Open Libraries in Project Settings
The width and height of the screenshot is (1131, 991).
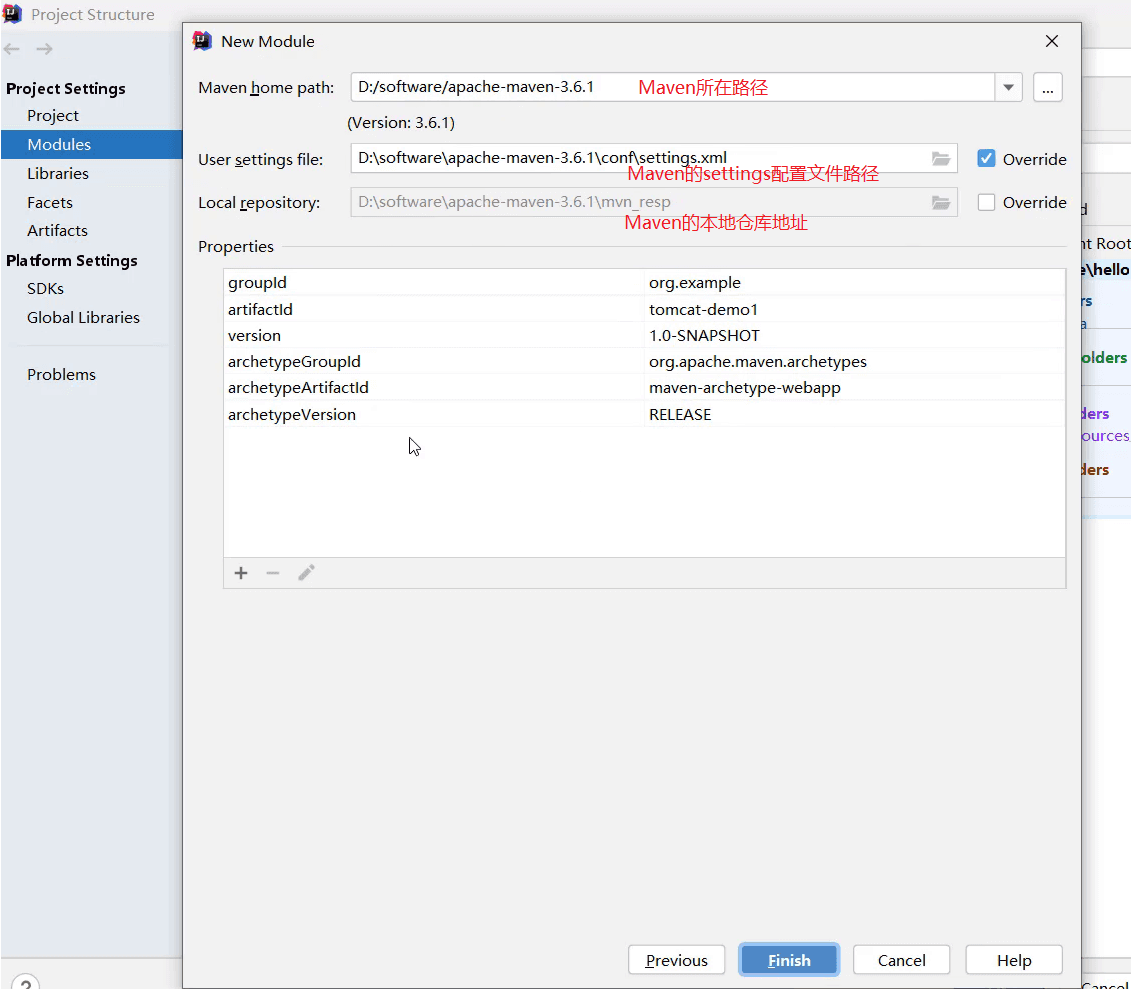[x=58, y=174]
